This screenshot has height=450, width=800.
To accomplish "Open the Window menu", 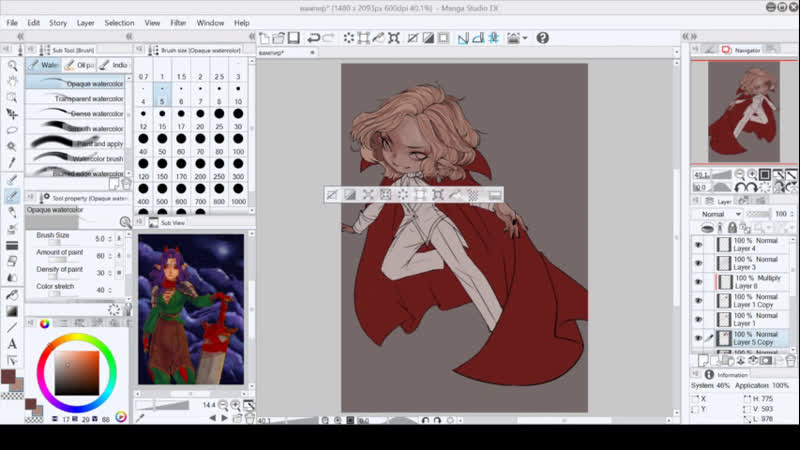I will coord(210,23).
